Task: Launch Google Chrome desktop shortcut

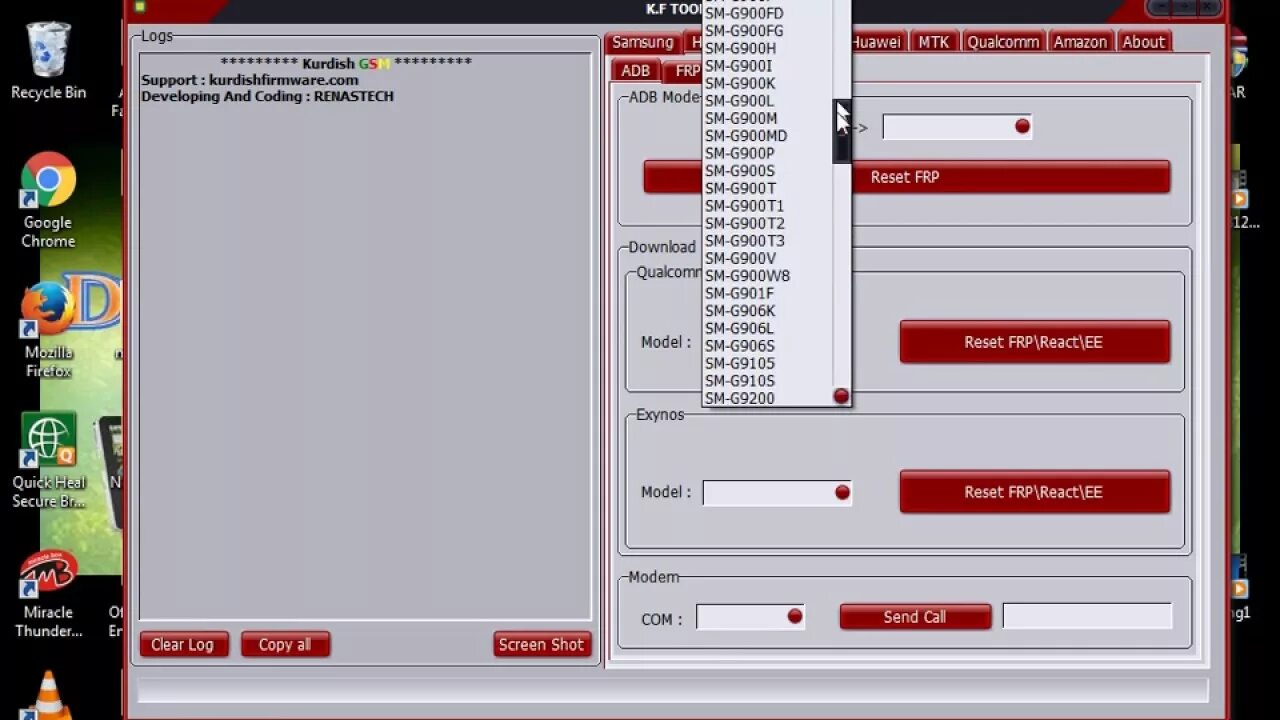Action: [48, 201]
